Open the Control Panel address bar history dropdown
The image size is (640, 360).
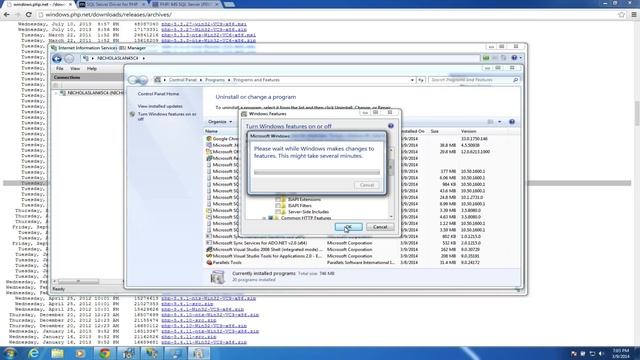pos(412,80)
